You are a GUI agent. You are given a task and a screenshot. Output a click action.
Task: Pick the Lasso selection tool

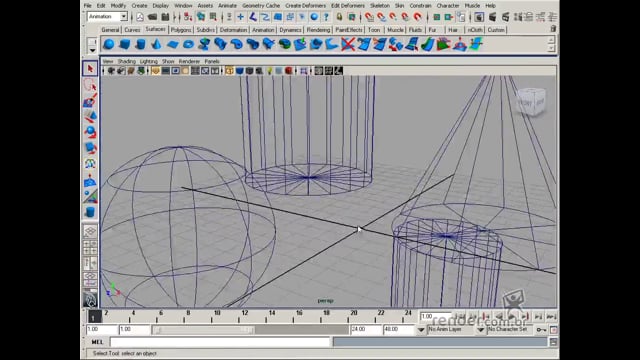point(90,85)
